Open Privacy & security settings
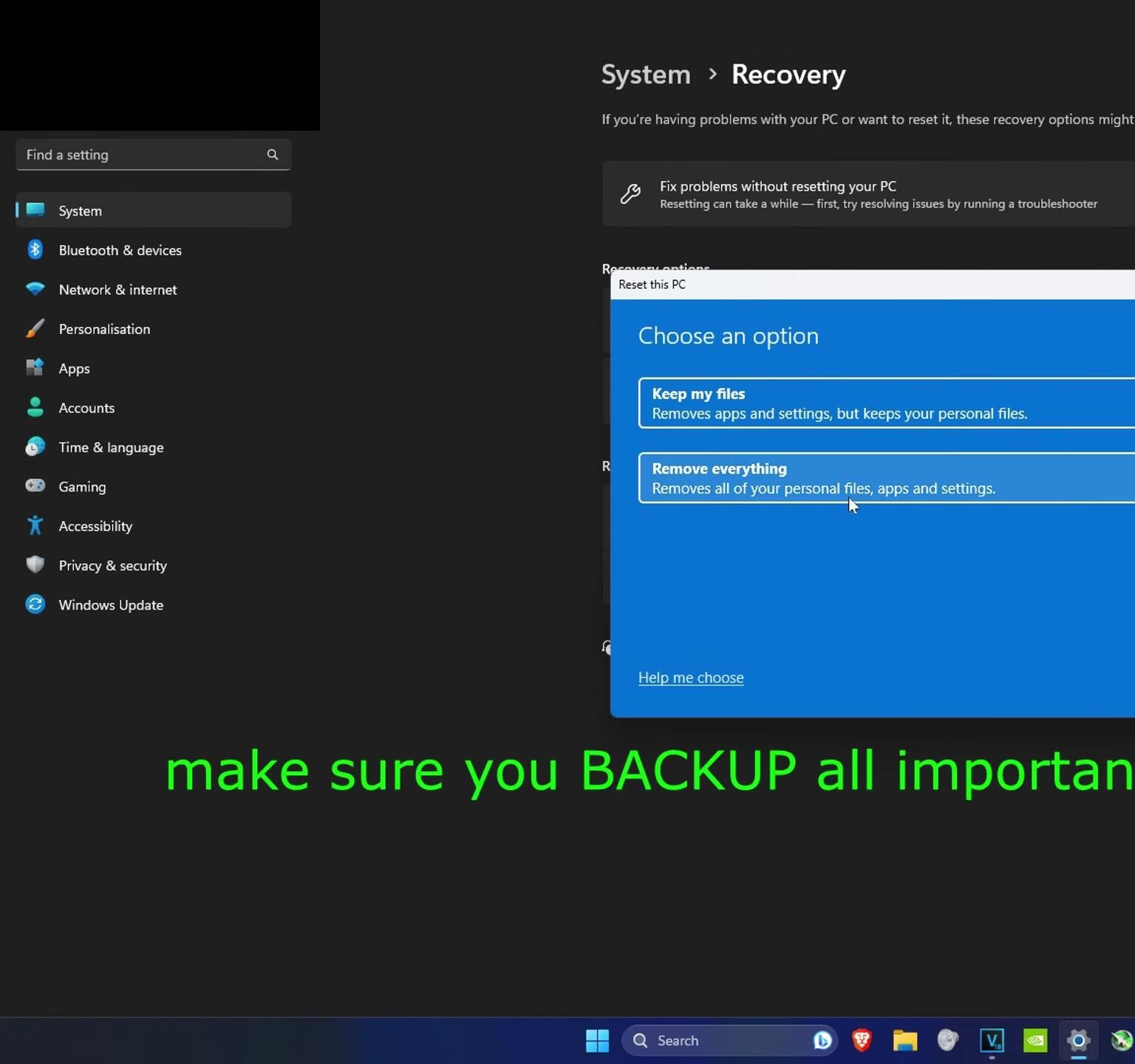The height and width of the screenshot is (1064, 1135). pyautogui.click(x=153, y=565)
